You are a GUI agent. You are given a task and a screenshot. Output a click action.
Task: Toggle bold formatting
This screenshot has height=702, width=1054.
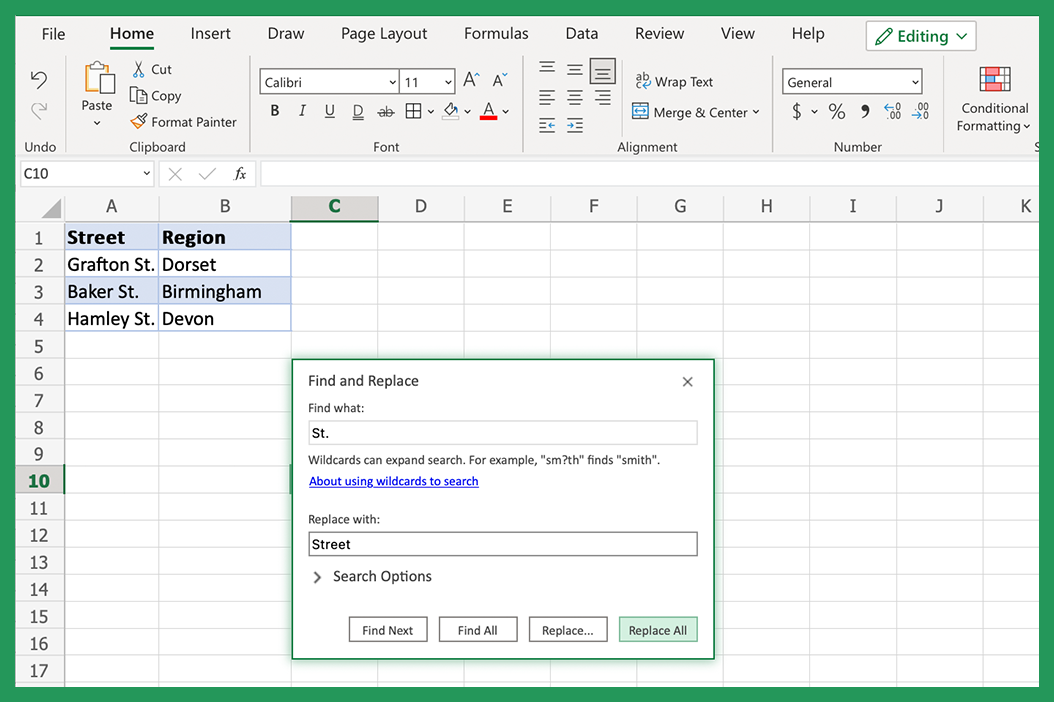pos(274,111)
